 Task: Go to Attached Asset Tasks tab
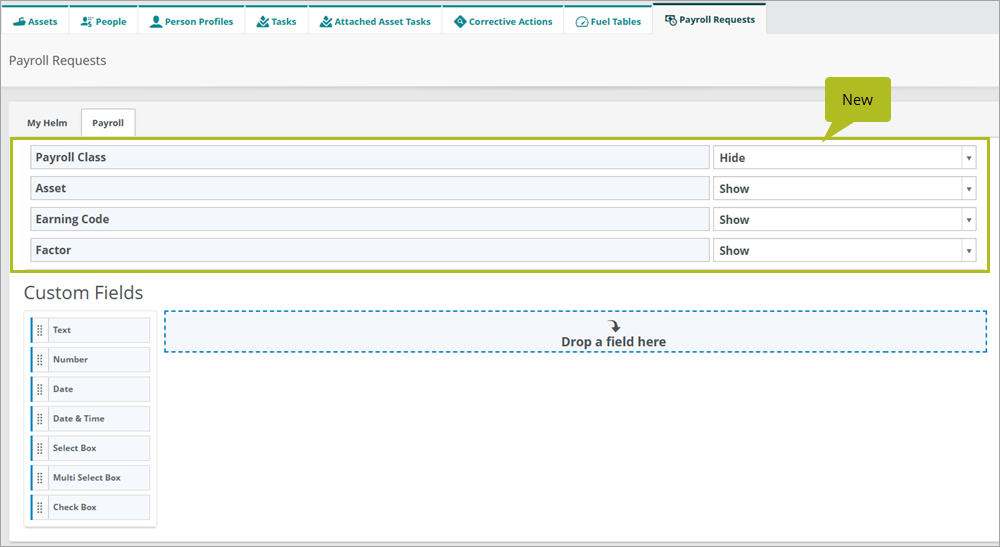click(x=375, y=21)
